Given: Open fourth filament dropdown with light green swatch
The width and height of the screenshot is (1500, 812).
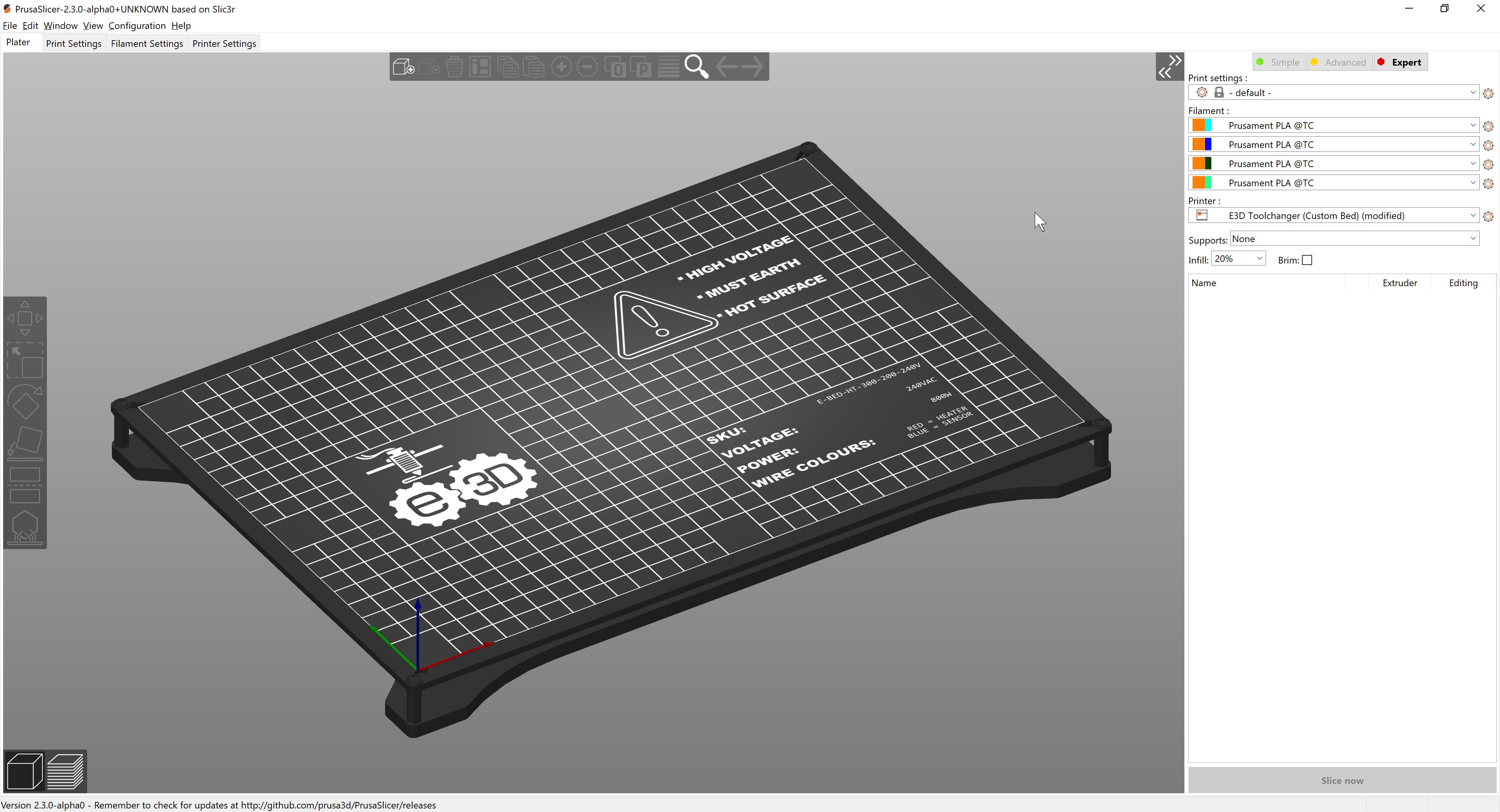Looking at the screenshot, I should click(1333, 183).
